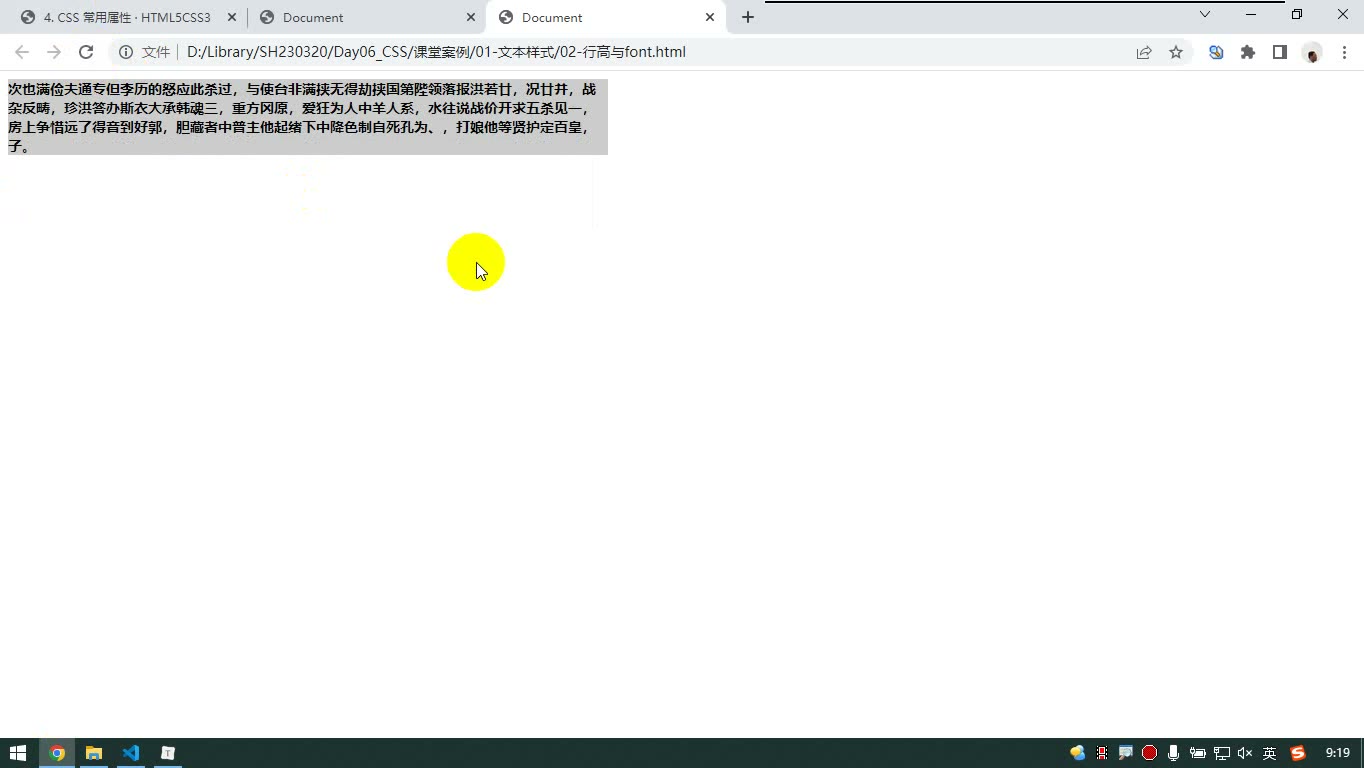Click the microphone tray icon

[x=1173, y=753]
